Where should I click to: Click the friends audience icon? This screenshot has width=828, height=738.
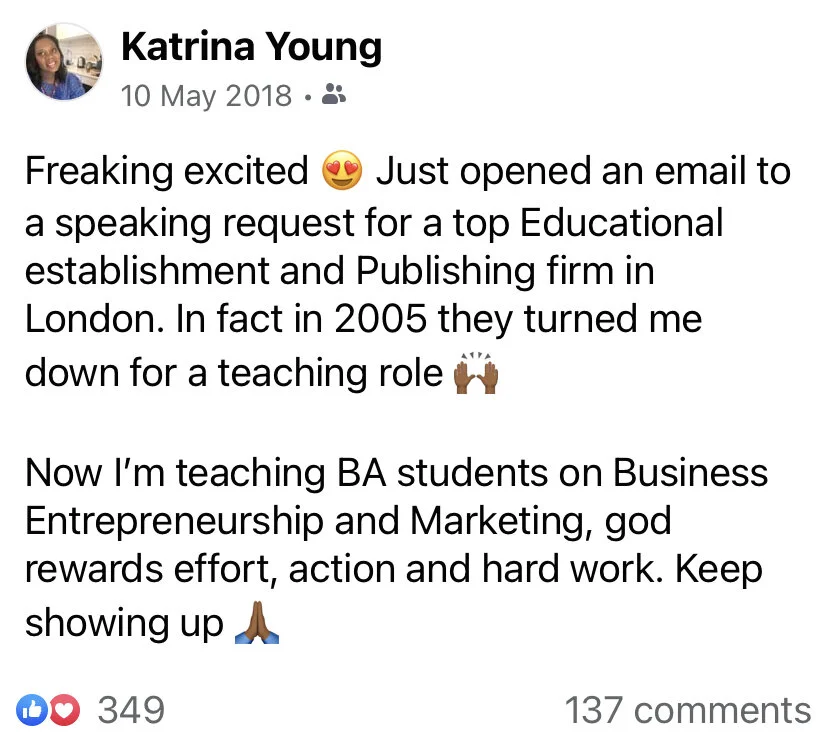click(x=334, y=94)
